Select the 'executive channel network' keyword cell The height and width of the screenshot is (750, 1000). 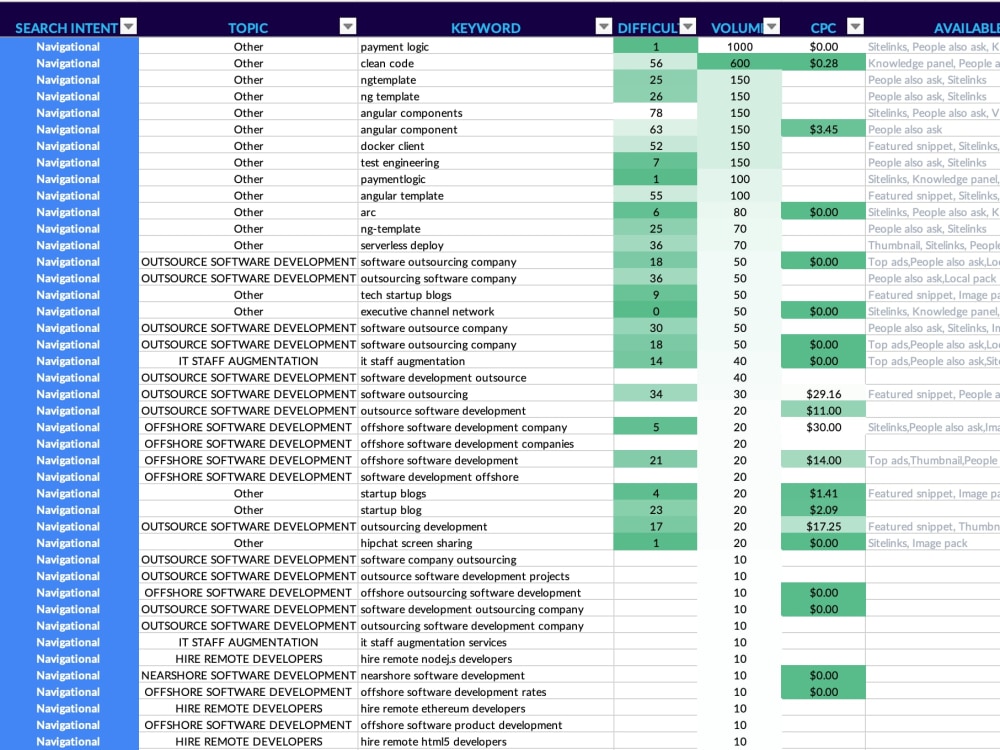485,312
